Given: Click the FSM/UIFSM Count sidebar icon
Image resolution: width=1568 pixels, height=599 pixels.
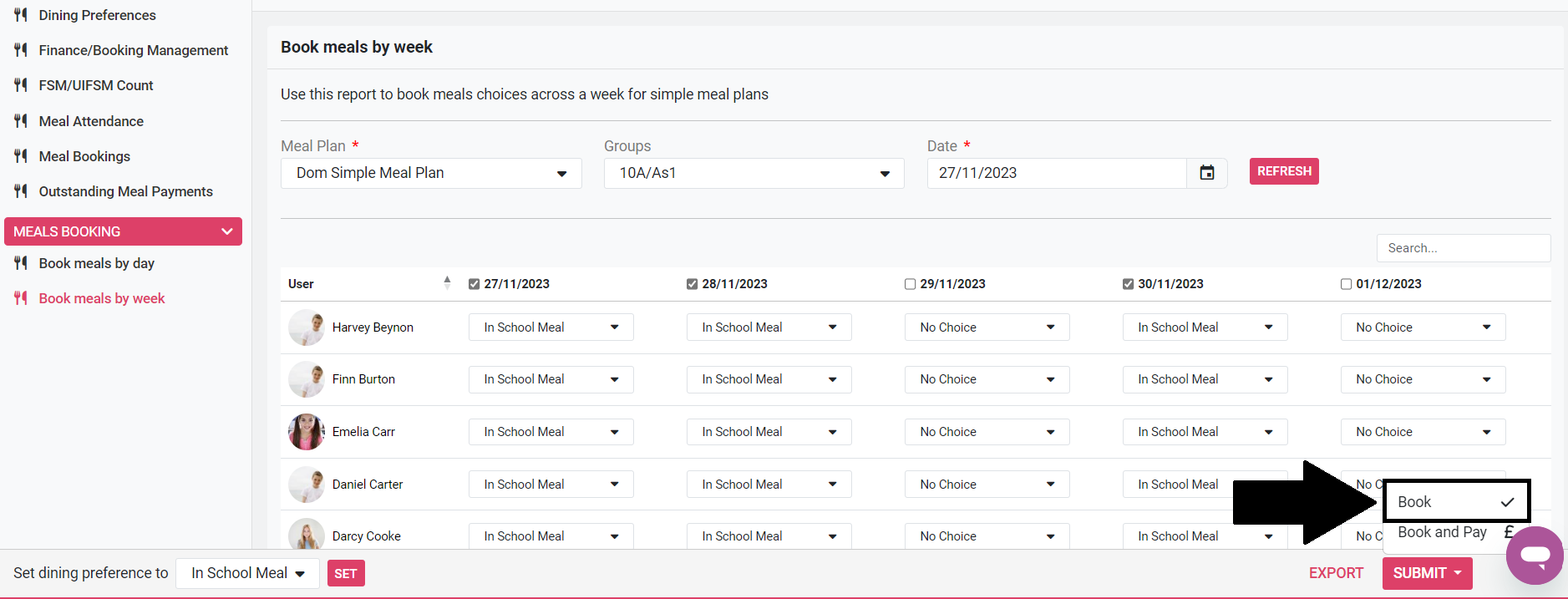Looking at the screenshot, I should tap(21, 85).
